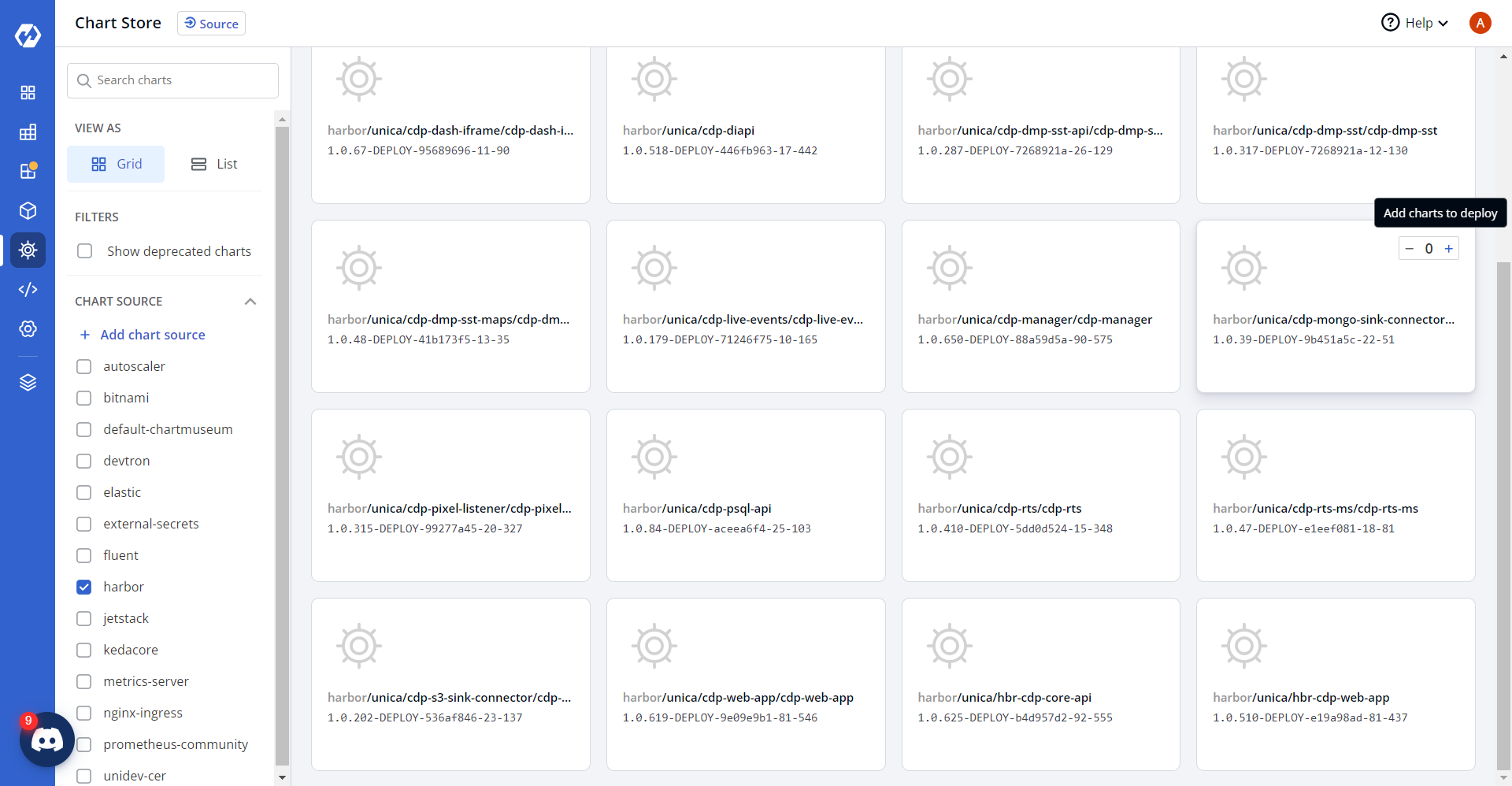Check the kedacore chart source
Viewport: 1512px width, 786px height.
[84, 650]
